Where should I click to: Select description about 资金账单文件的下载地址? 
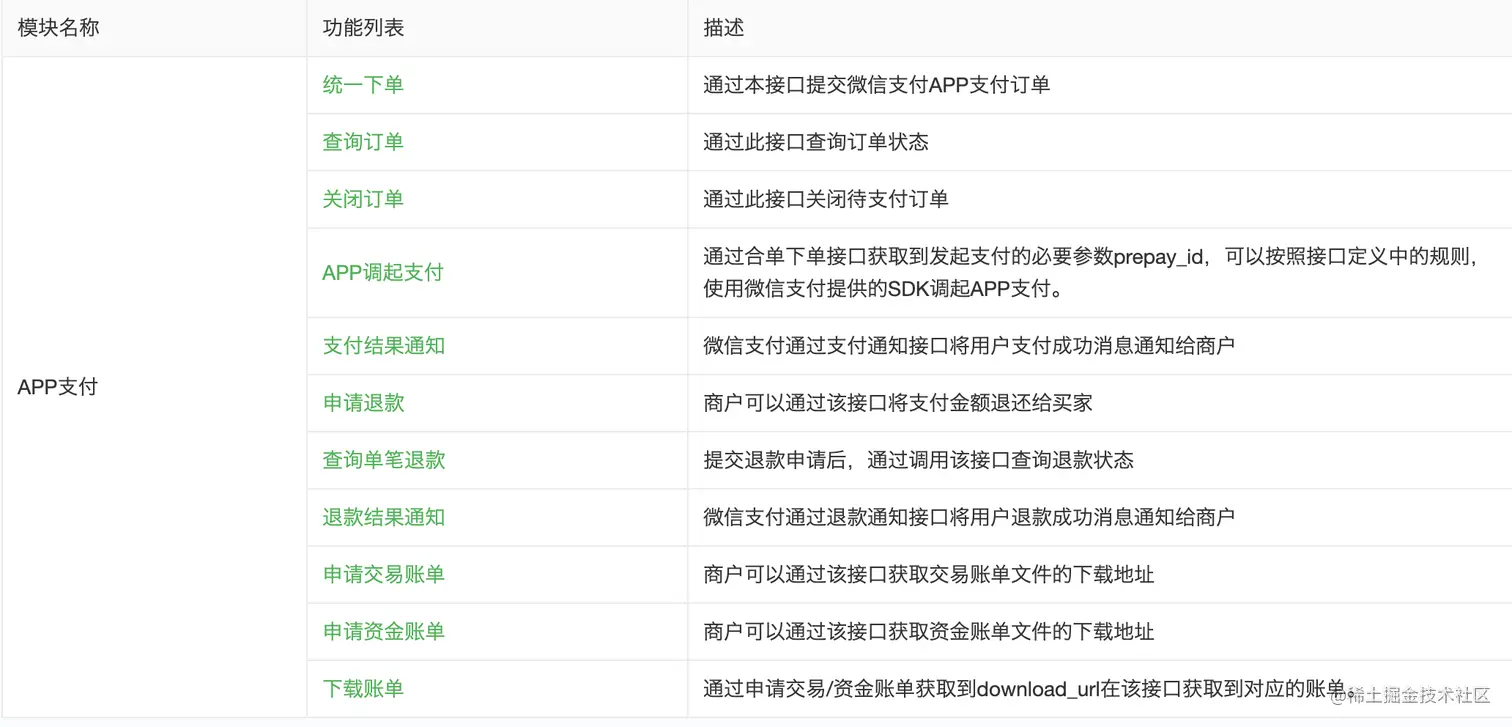point(929,631)
